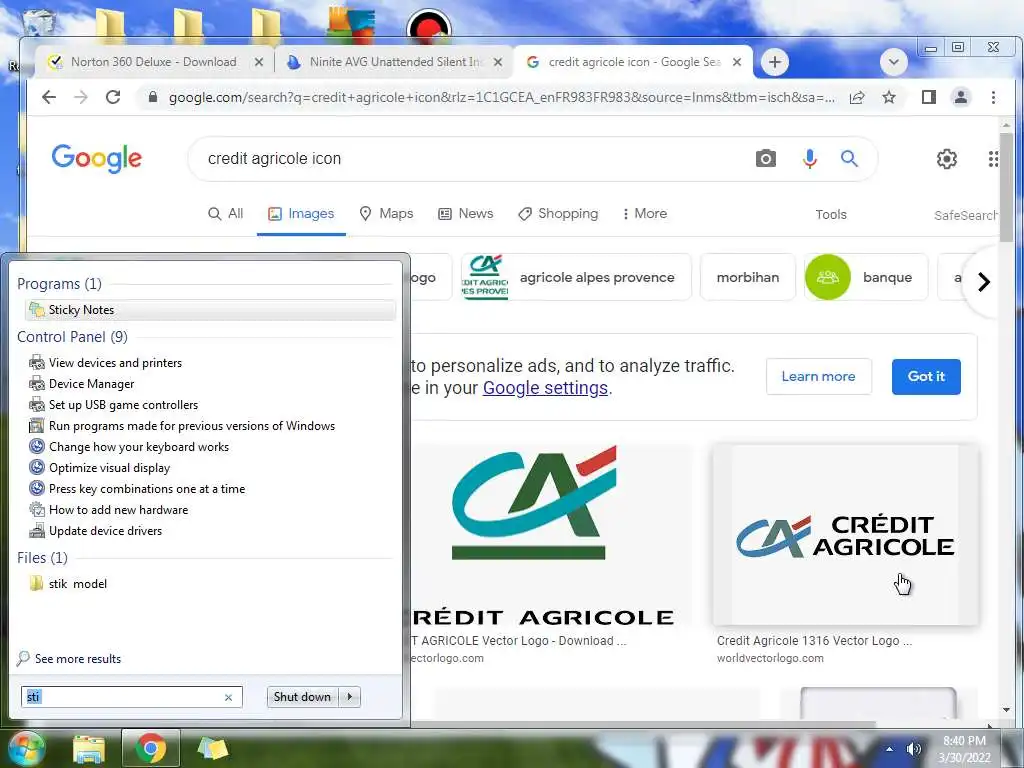The width and height of the screenshot is (1024, 768).
Task: Open How to add new hardware
Action: [118, 509]
